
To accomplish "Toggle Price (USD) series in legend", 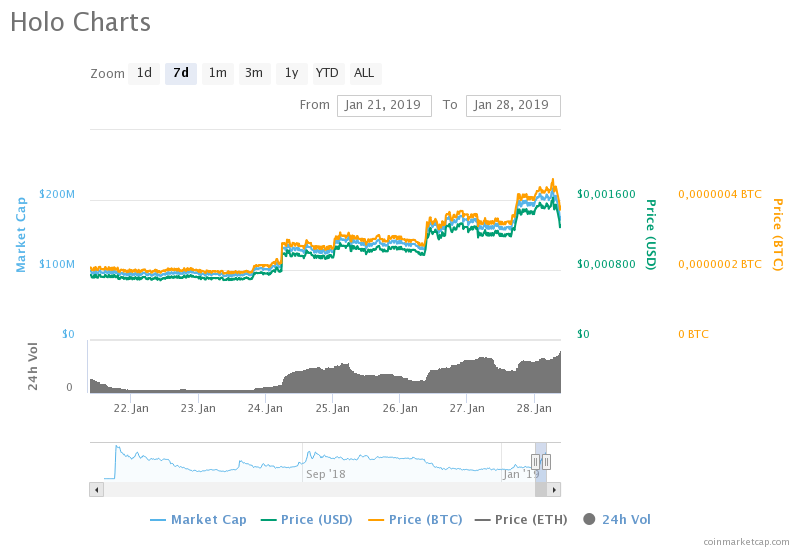I will tap(307, 520).
